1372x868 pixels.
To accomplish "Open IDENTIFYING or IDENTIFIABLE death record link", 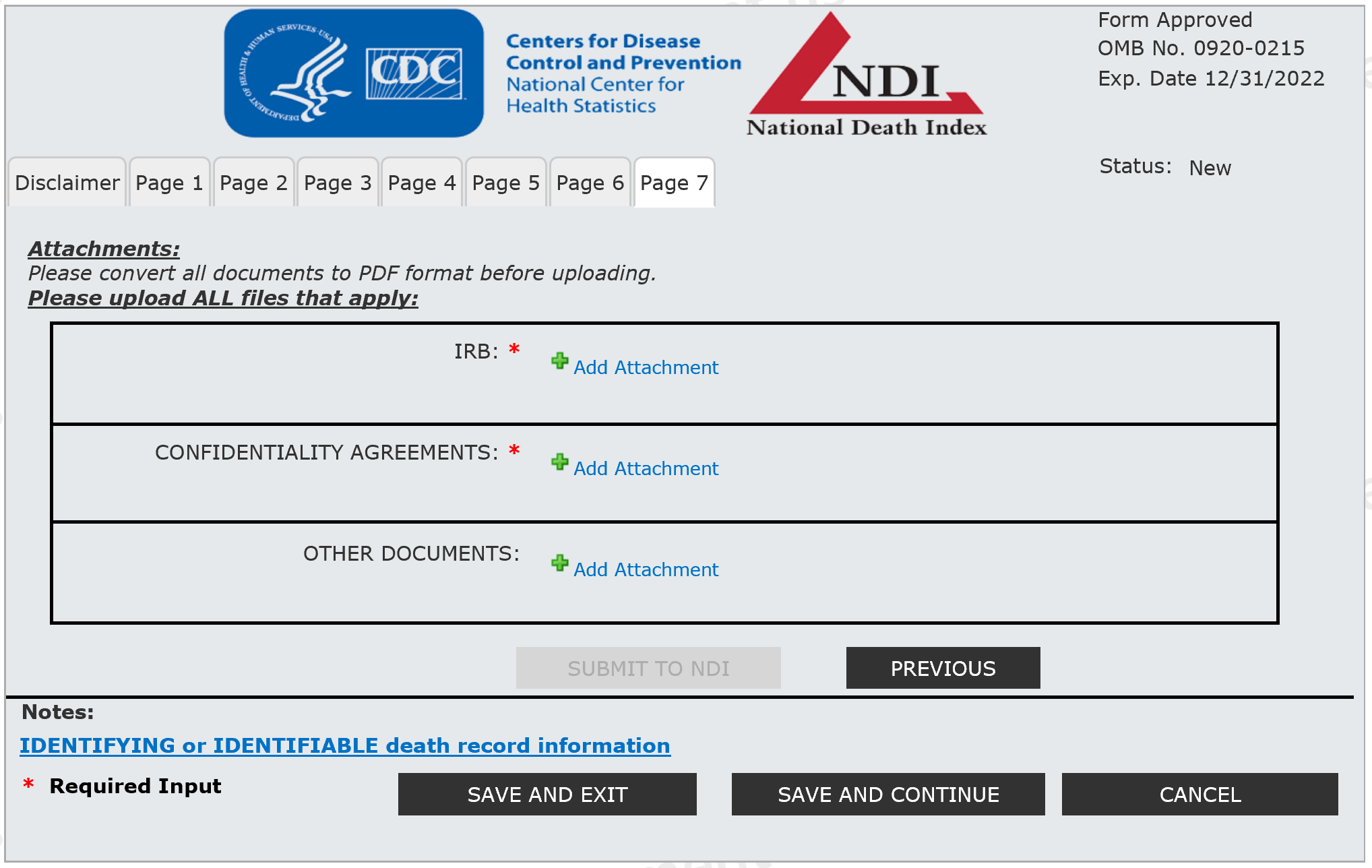I will [344, 745].
